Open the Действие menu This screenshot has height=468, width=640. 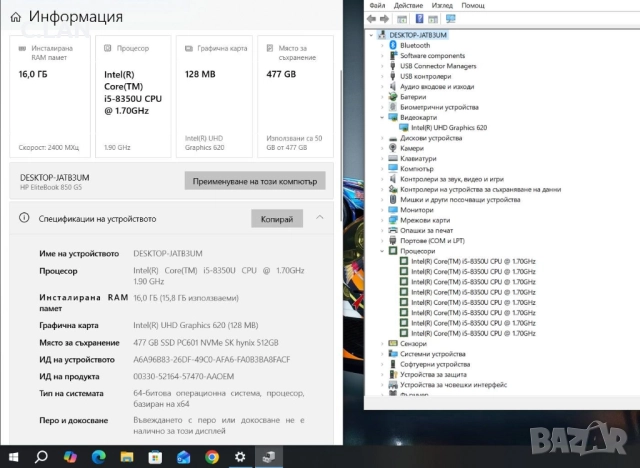(408, 5)
